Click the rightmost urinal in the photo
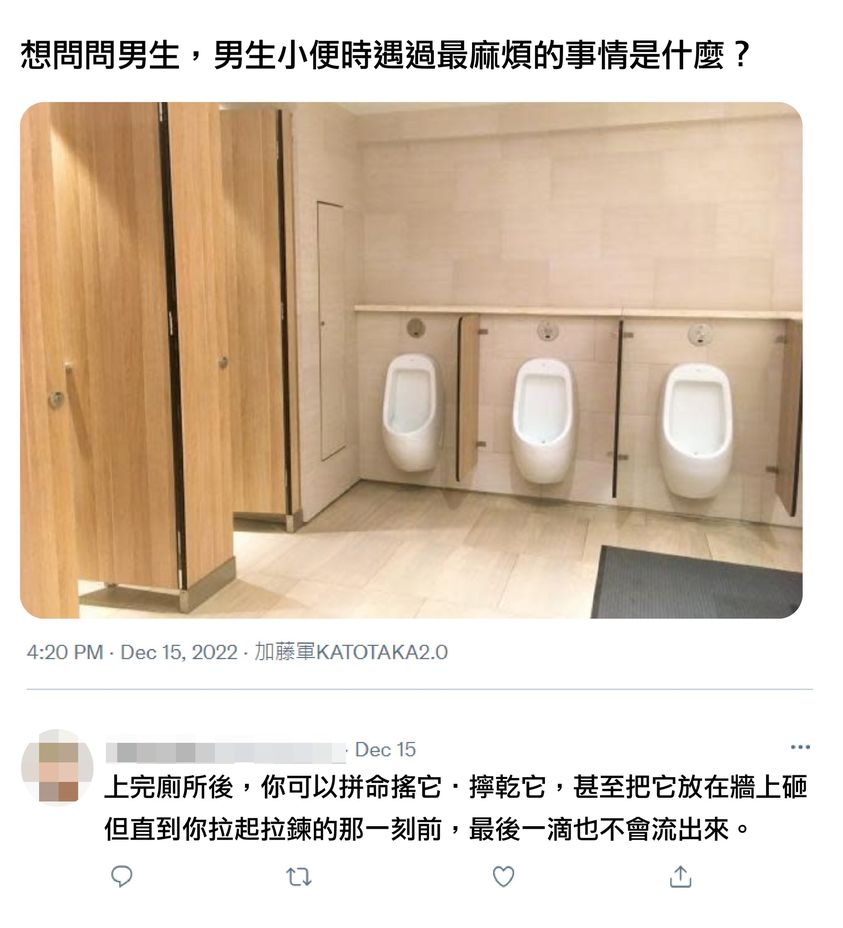Image resolution: width=843 pixels, height=928 pixels. tap(696, 430)
